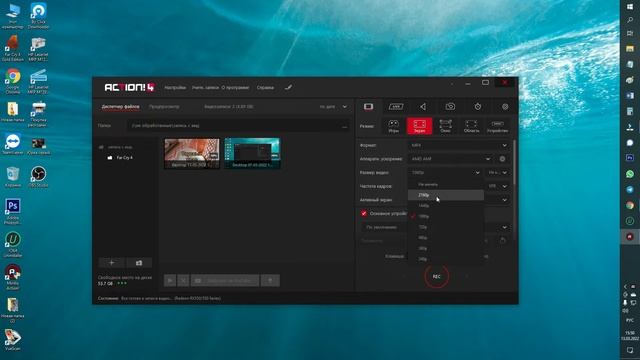
Task: Choose 480p in the video size list
Action: click(x=446, y=238)
